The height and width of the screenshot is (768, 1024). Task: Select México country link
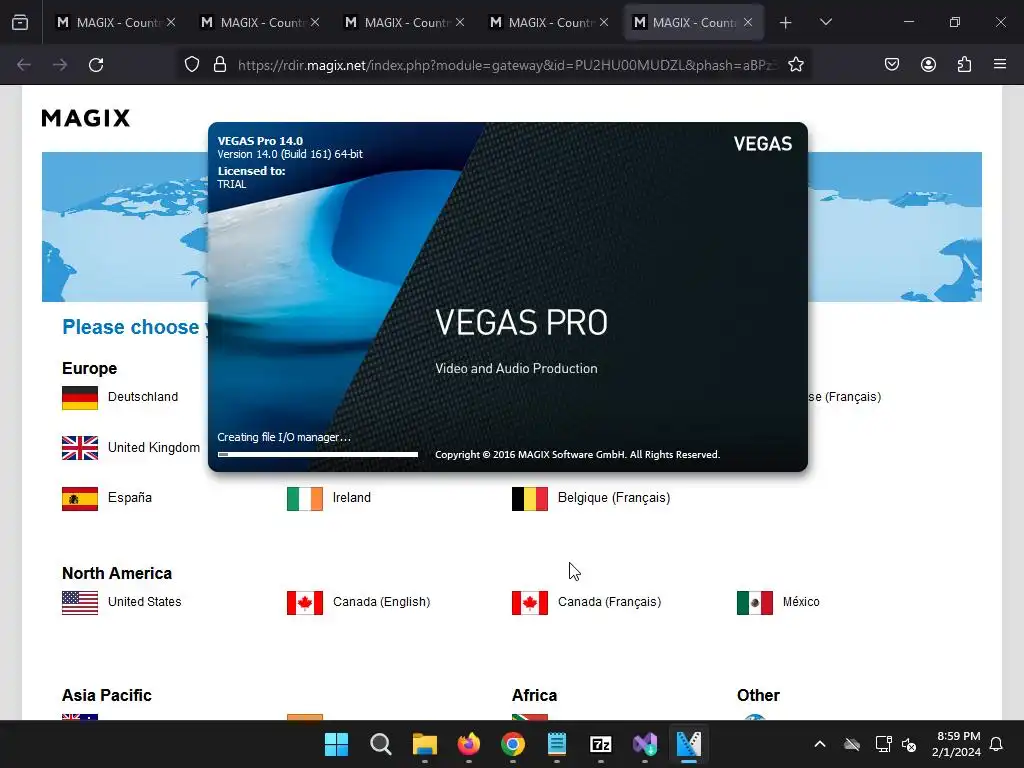(x=801, y=601)
